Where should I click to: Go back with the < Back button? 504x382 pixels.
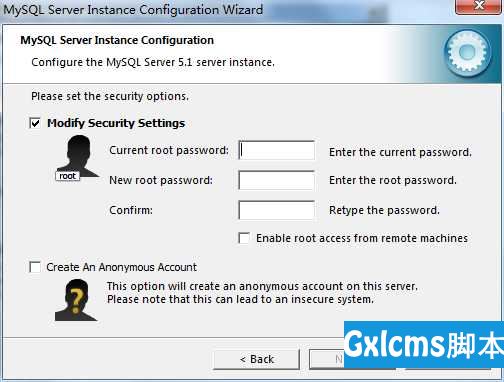tap(256, 359)
